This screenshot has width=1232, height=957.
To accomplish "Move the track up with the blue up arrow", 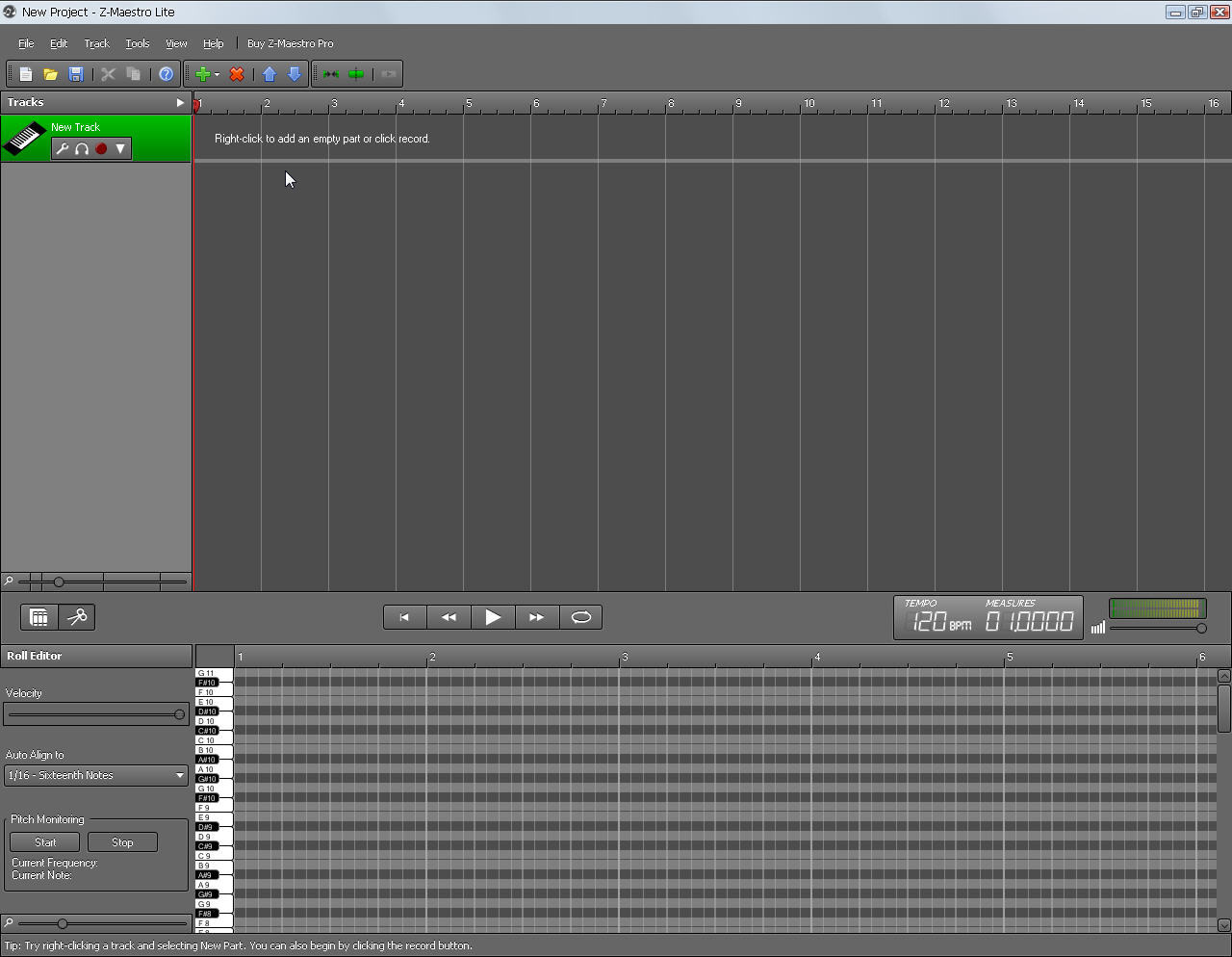I will (269, 74).
